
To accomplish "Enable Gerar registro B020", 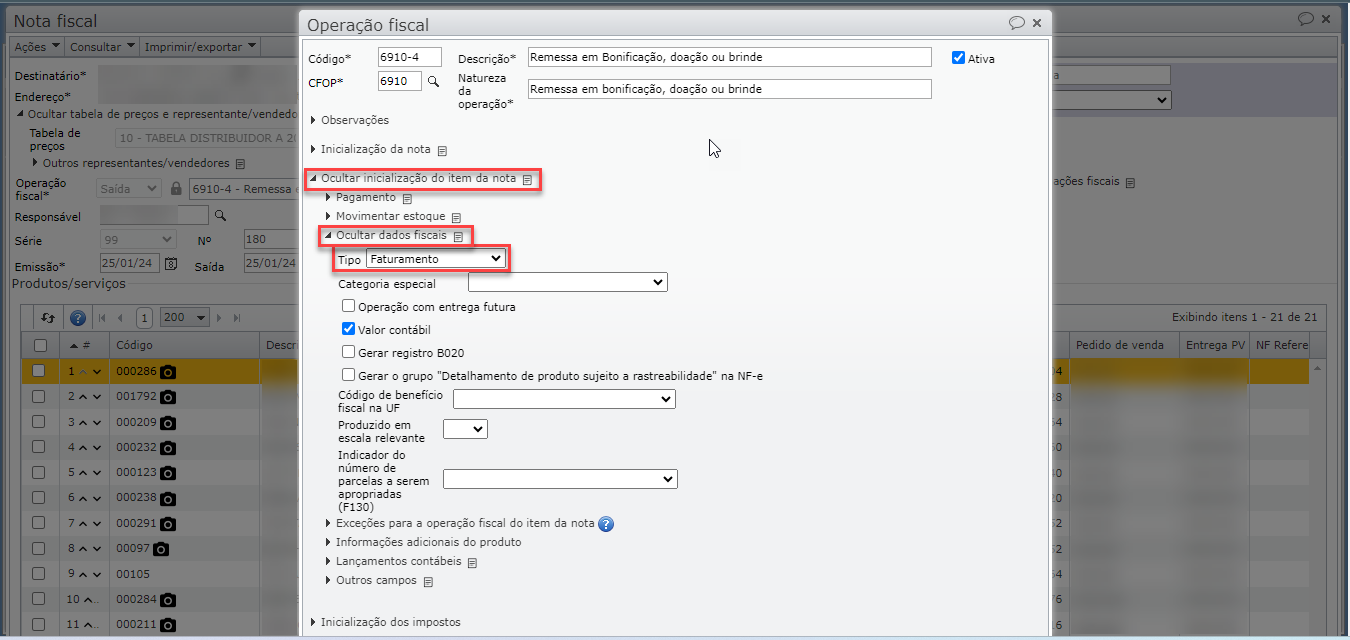I will click(348, 352).
